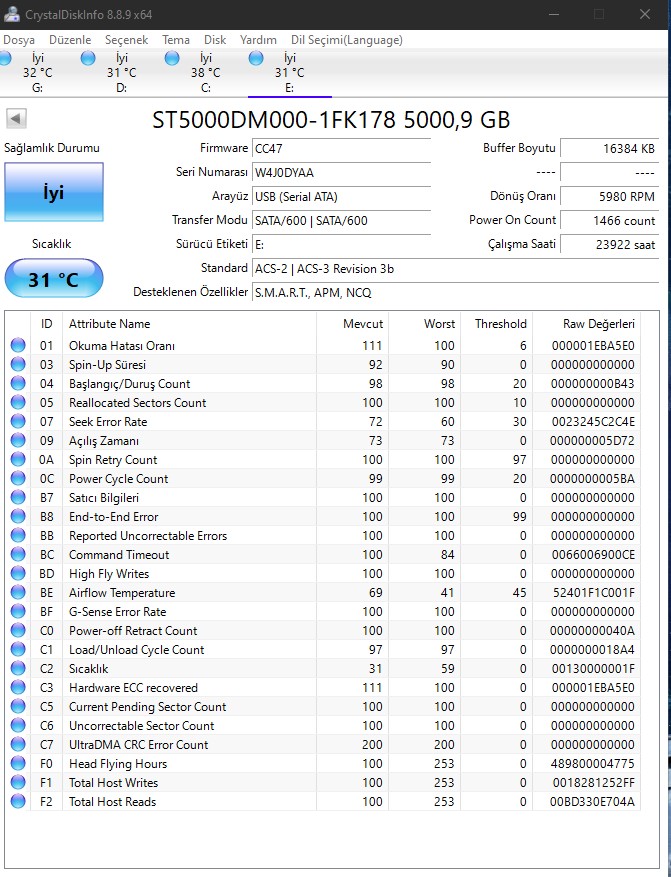Select drive C: status icon
The image size is (671, 877).
click(x=172, y=58)
